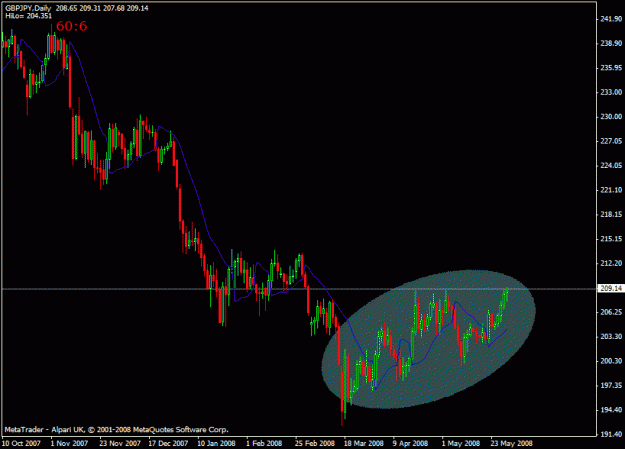Click the 227.05 price scale label
Screen dimensions: 625x449
point(611,141)
